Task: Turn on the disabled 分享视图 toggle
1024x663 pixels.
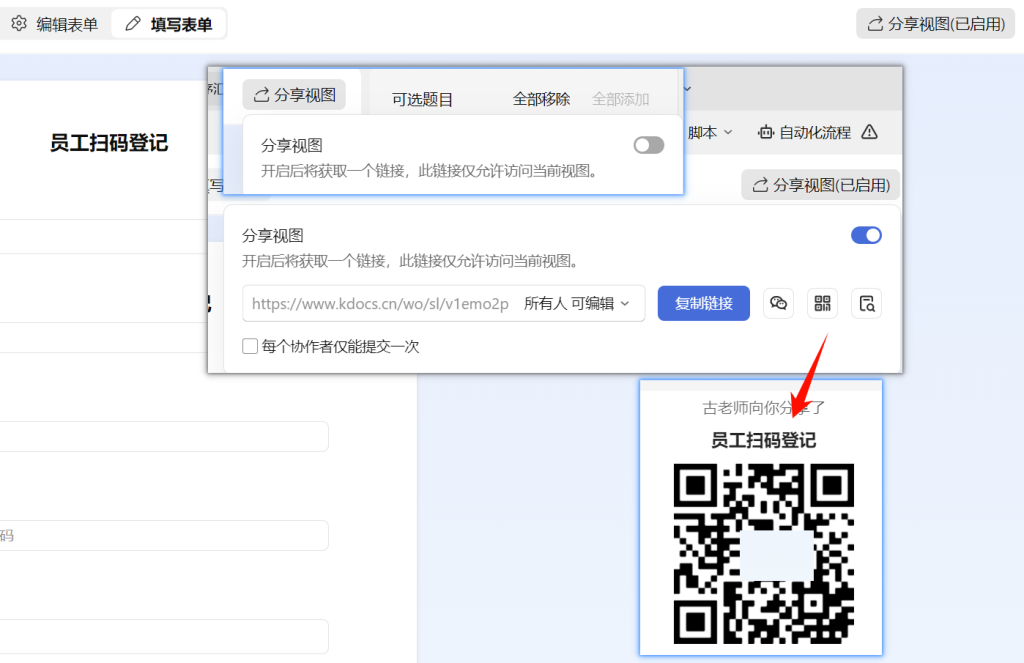Action: (x=648, y=145)
